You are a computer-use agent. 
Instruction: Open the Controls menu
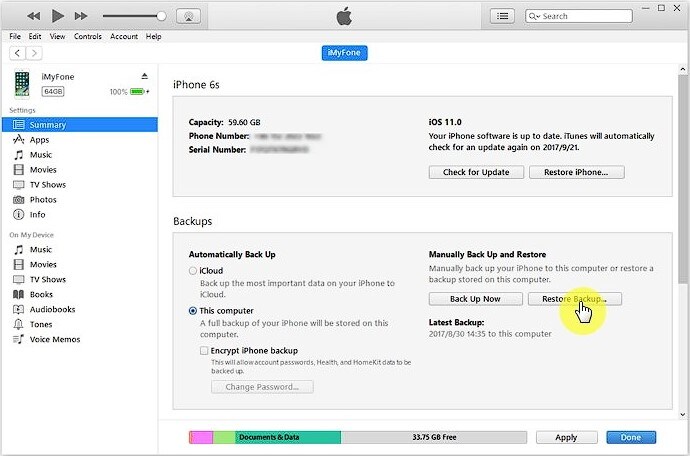point(88,37)
